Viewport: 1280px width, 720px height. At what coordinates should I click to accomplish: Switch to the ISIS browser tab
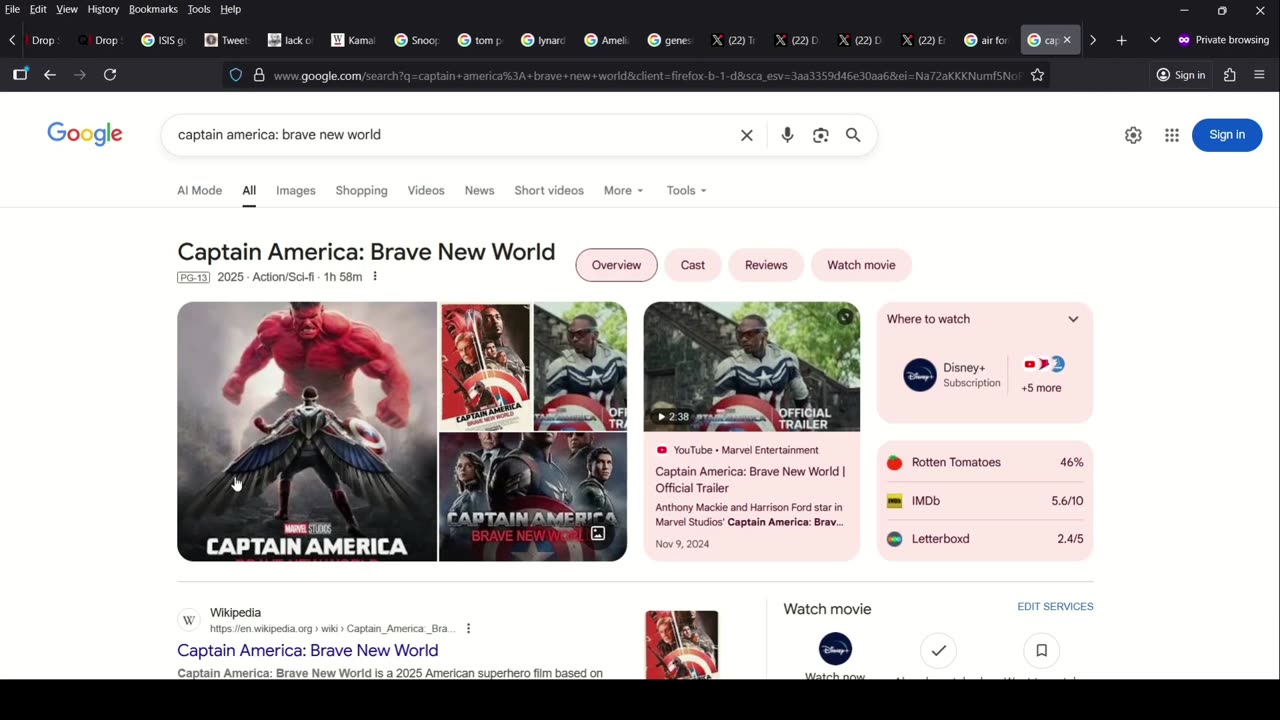tap(163, 40)
